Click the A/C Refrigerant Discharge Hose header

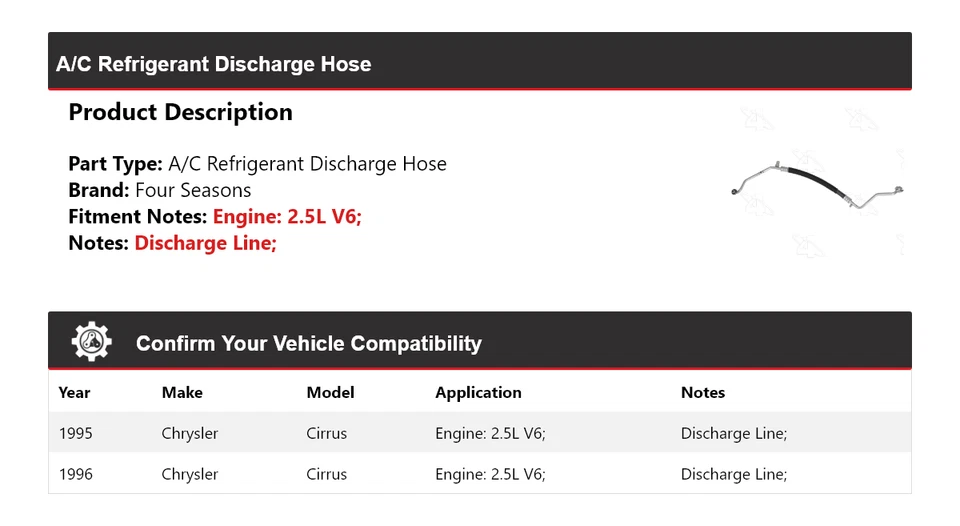pyautogui.click(x=213, y=64)
